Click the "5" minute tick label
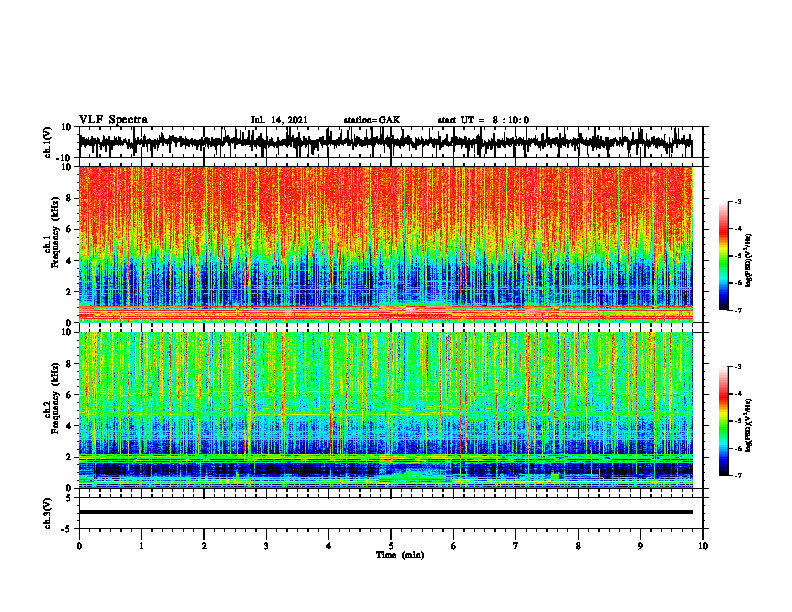The image size is (792, 612). pos(391,546)
